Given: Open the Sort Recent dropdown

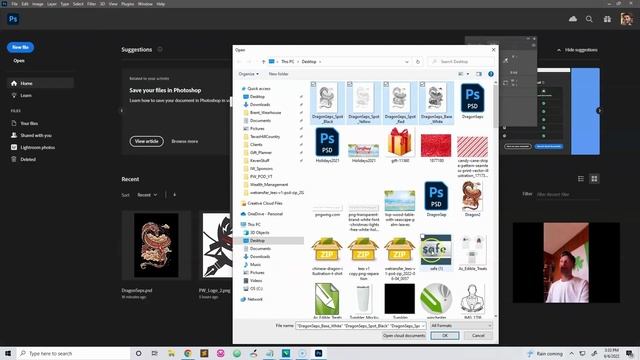Looking at the screenshot, I should [x=147, y=195].
